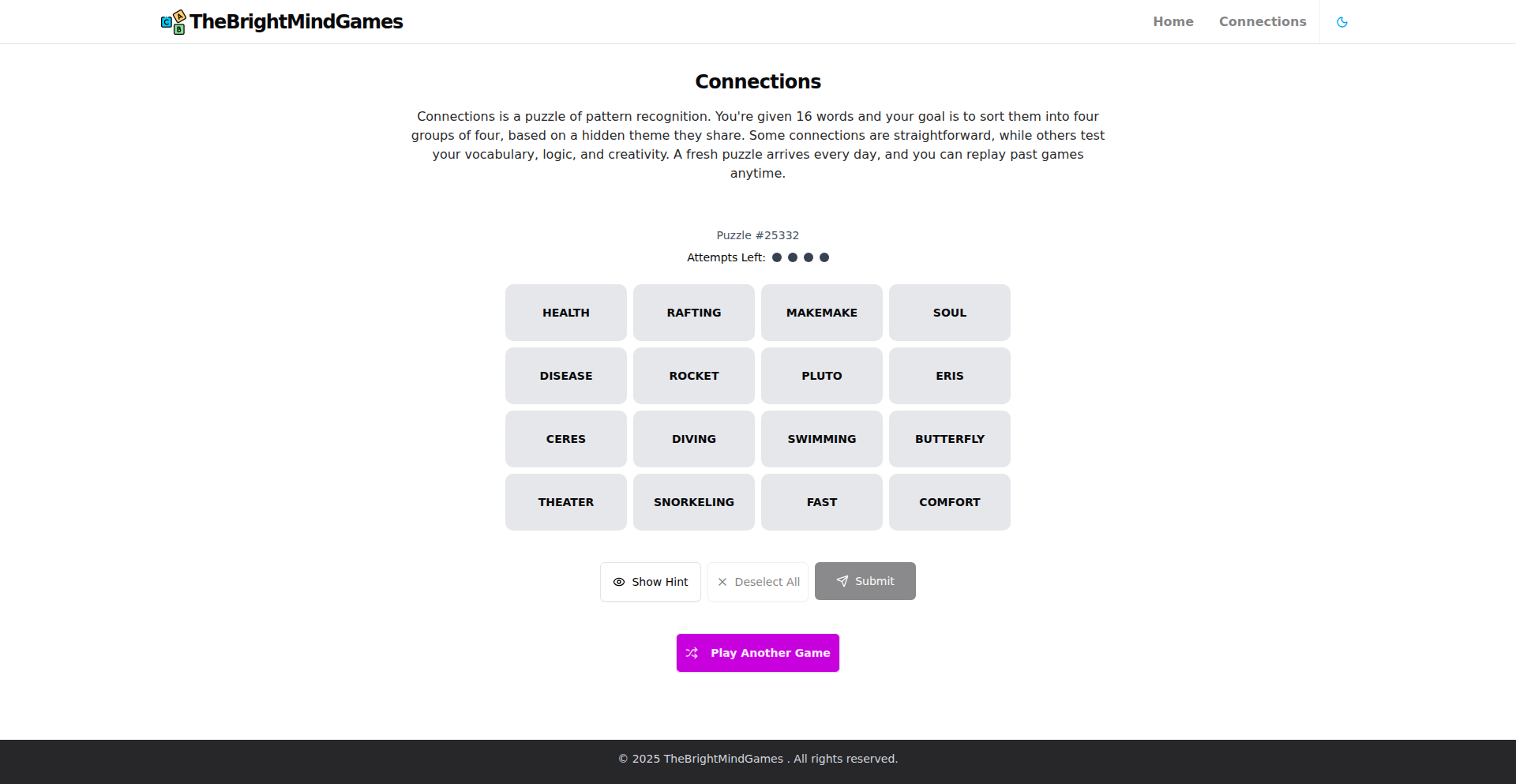
Task: Select the SNORKELING word tile
Action: click(x=693, y=502)
